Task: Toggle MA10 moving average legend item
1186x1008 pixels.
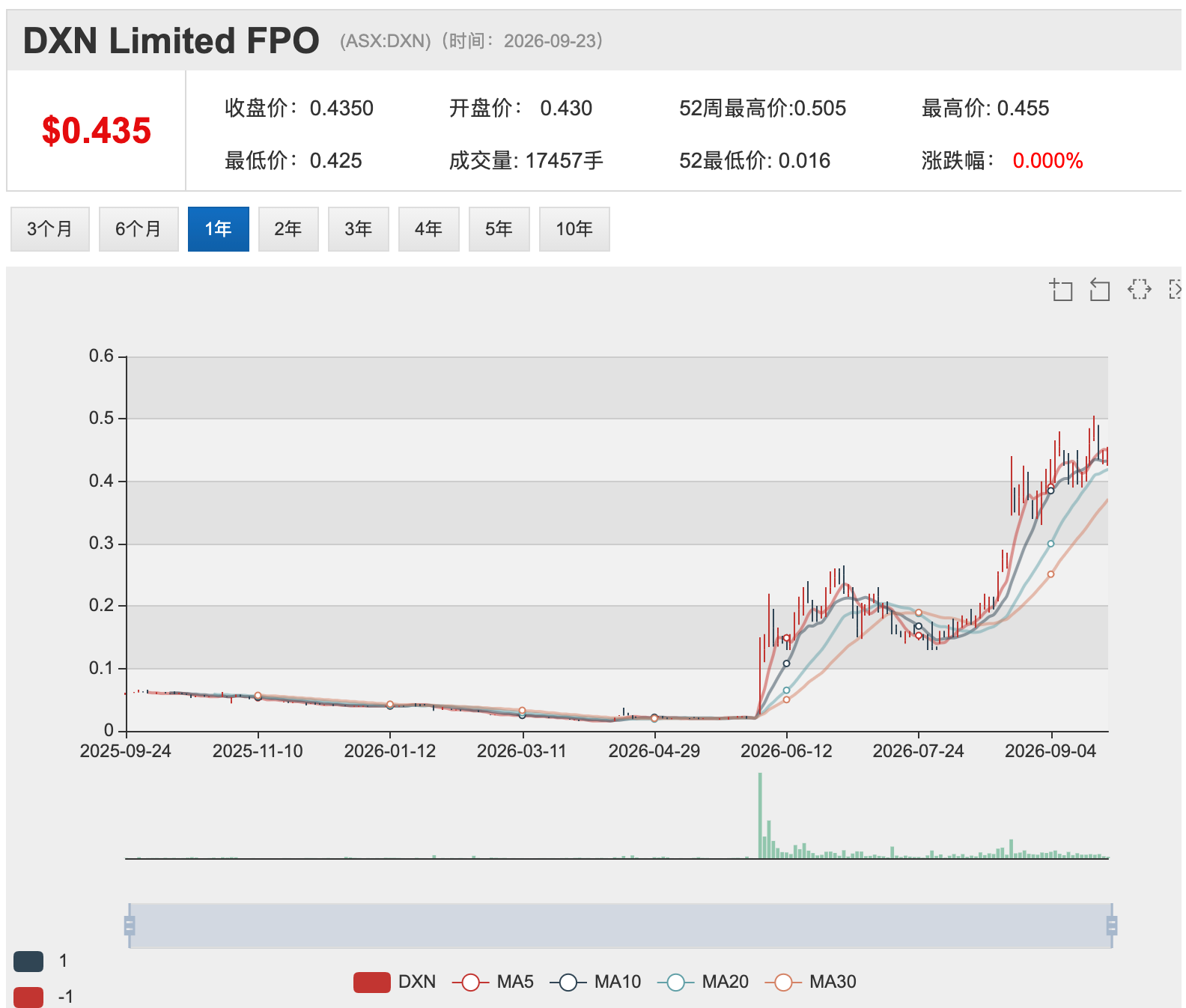Action: coord(595,982)
